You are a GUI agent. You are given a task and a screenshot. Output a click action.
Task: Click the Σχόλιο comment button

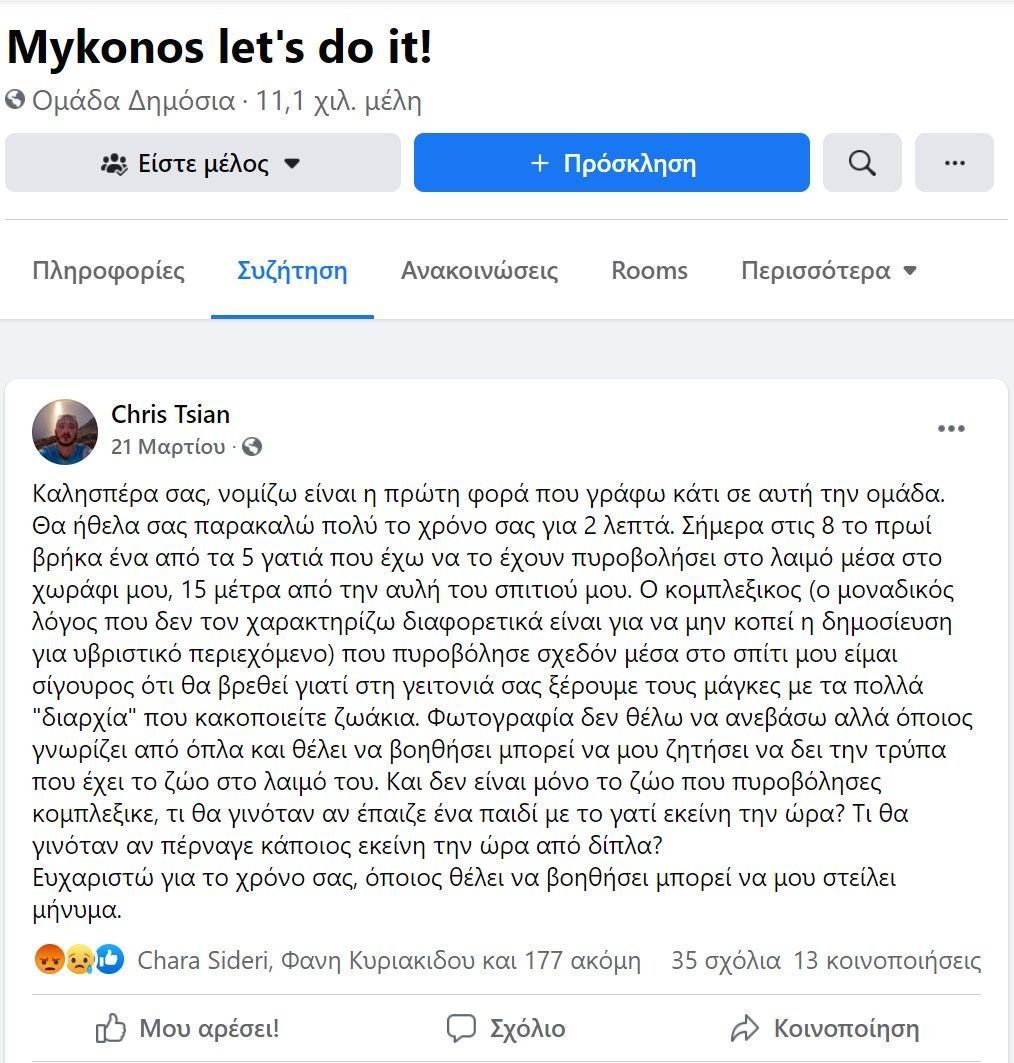coord(506,1028)
